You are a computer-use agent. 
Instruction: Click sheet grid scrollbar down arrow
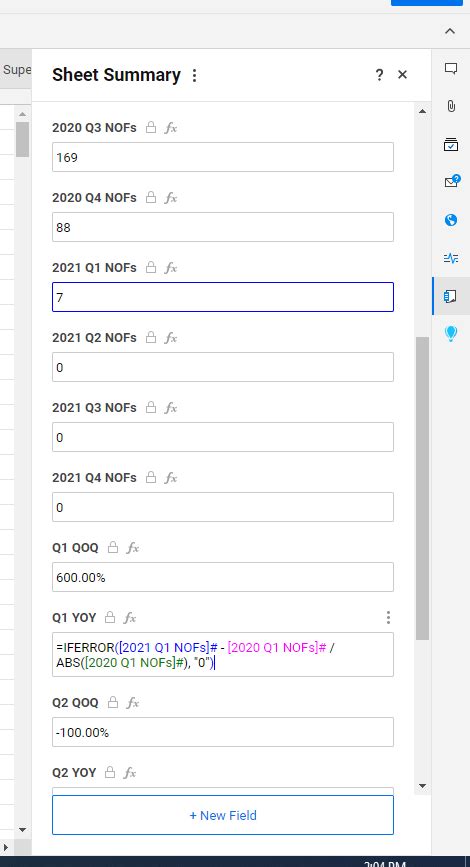(22, 829)
